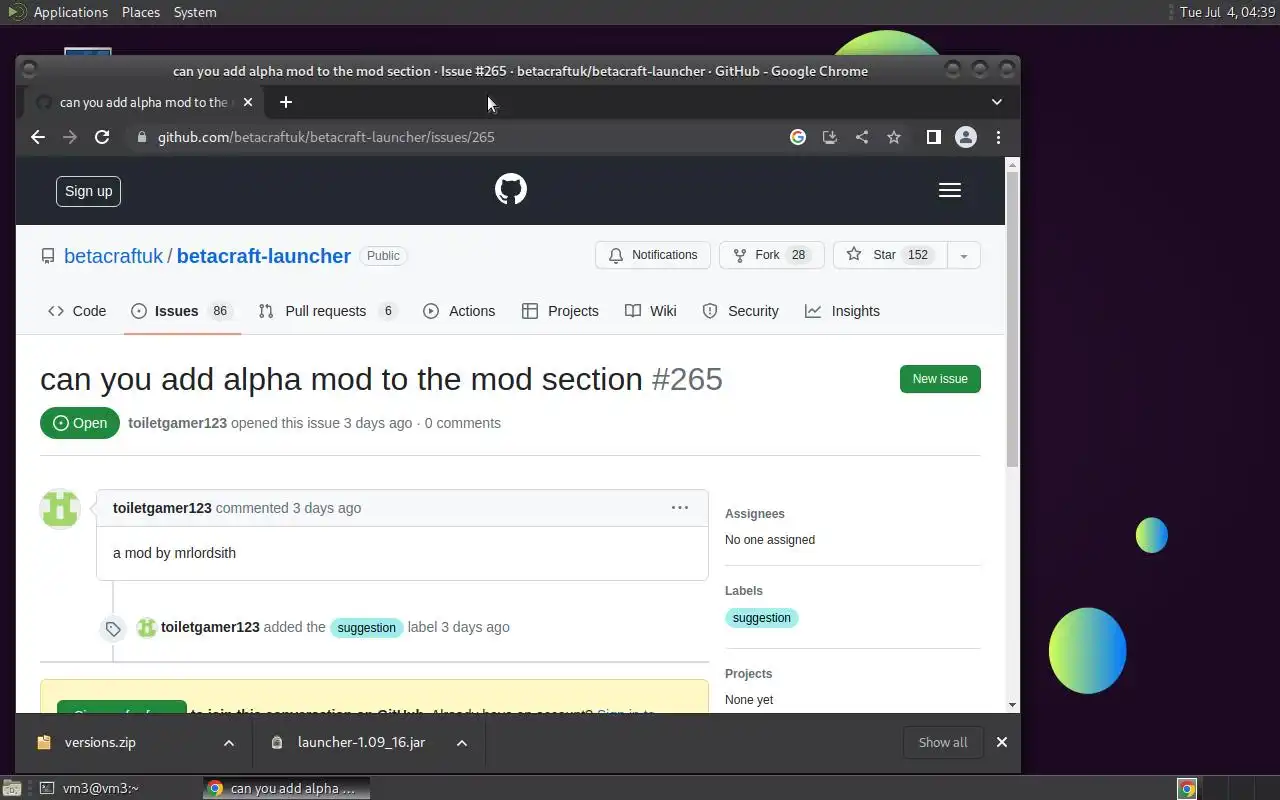
Task: Expand the tab search chevron
Action: tap(997, 102)
